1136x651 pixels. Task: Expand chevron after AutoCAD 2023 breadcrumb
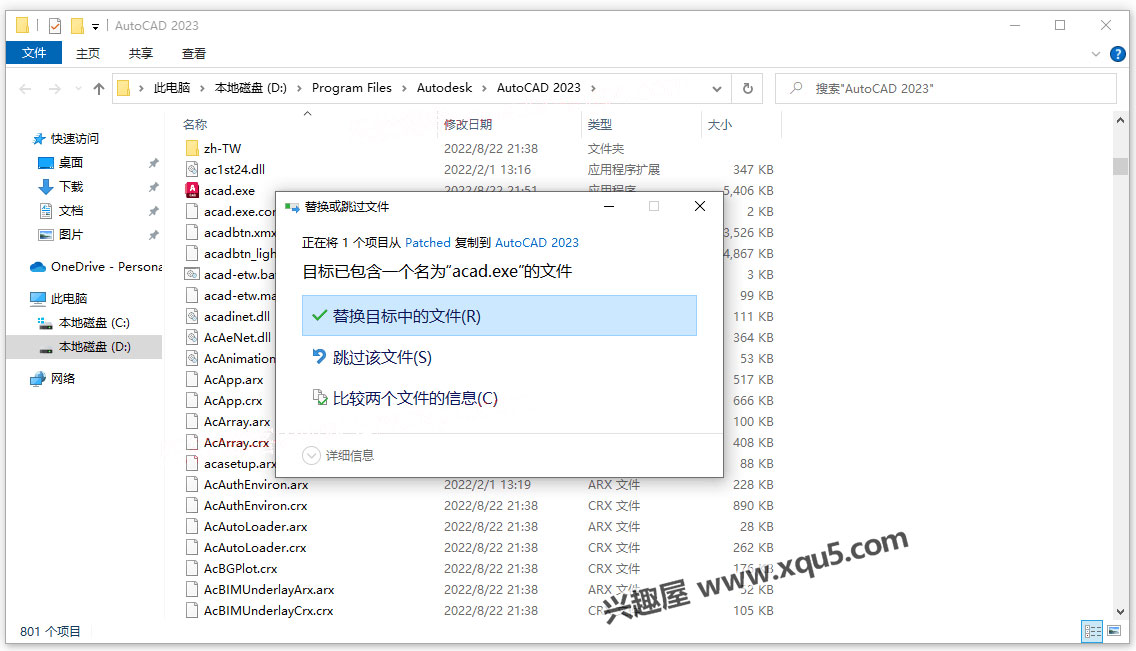tap(593, 88)
